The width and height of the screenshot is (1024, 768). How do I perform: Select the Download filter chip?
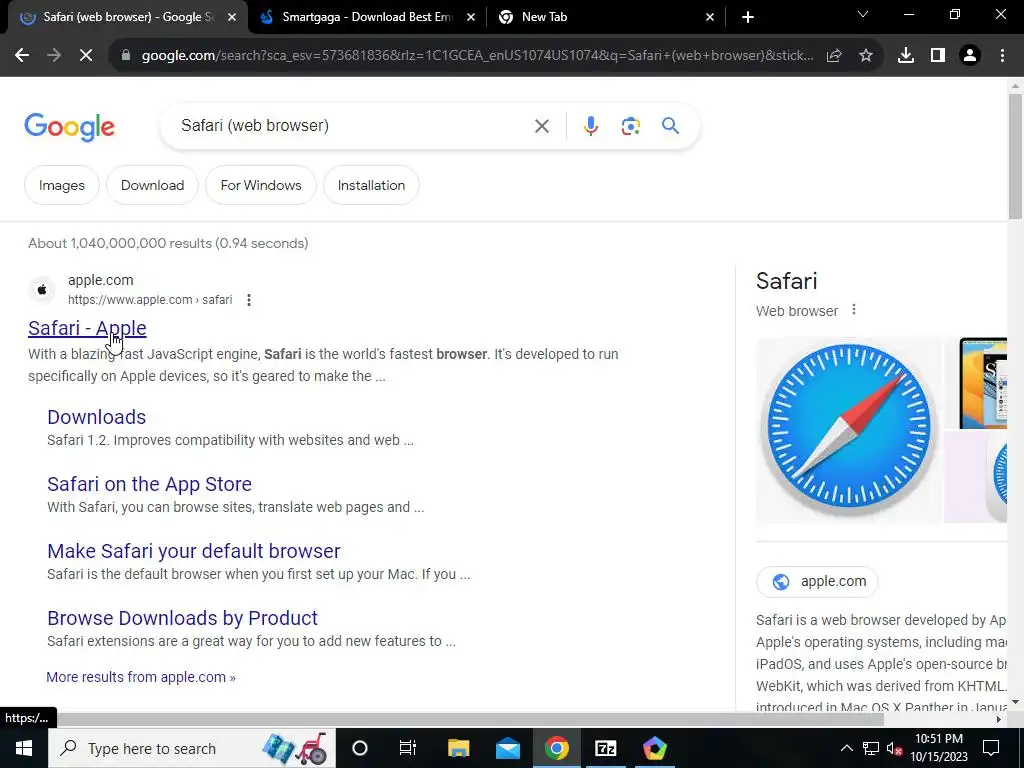[152, 185]
